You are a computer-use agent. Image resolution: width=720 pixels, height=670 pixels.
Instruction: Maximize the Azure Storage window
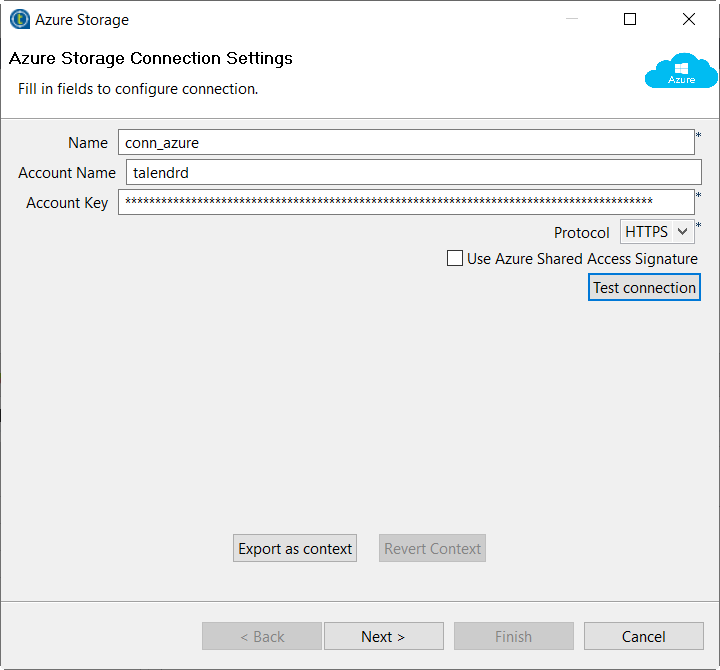point(630,19)
